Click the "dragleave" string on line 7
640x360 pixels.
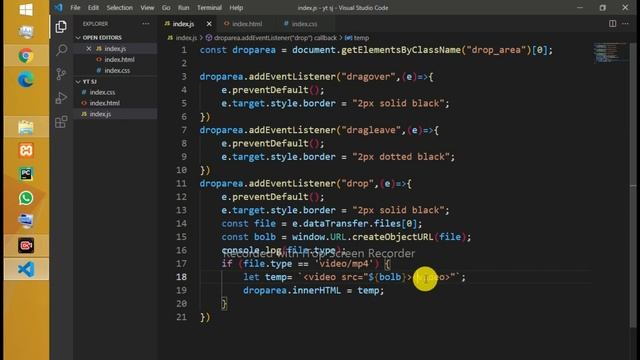click(371, 130)
